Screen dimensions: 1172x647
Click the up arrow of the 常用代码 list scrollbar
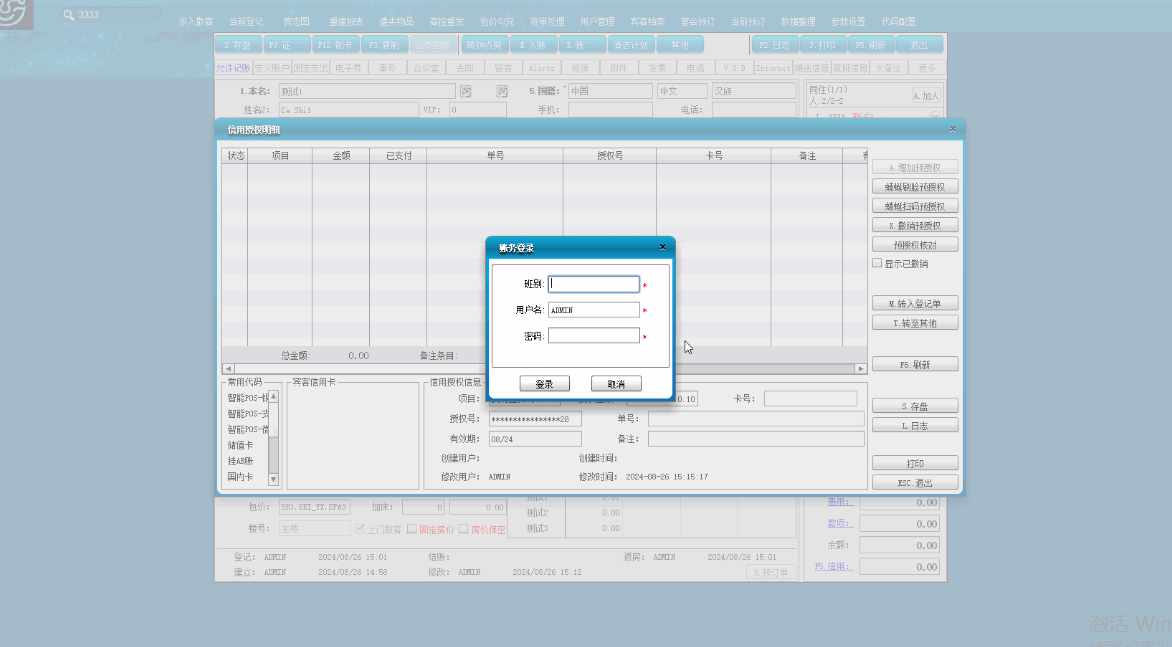click(x=274, y=396)
